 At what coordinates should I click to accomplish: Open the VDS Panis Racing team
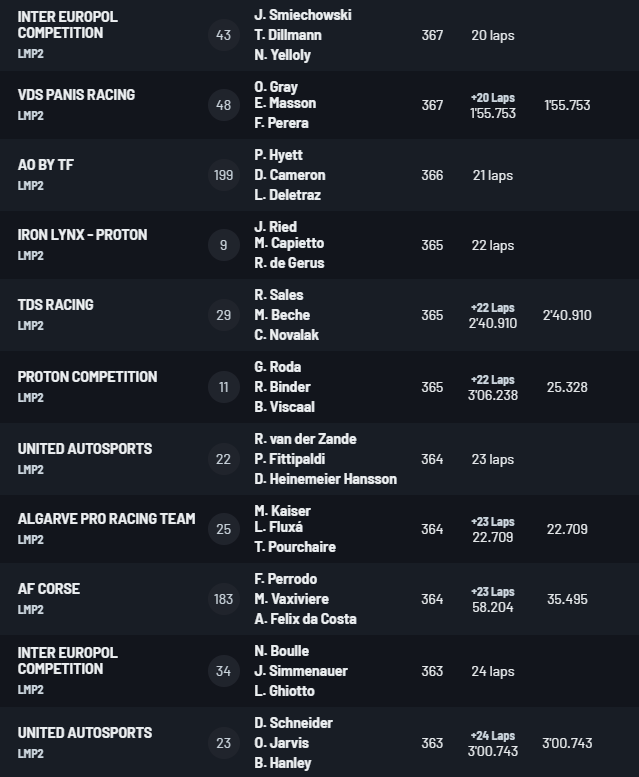pyautogui.click(x=76, y=95)
